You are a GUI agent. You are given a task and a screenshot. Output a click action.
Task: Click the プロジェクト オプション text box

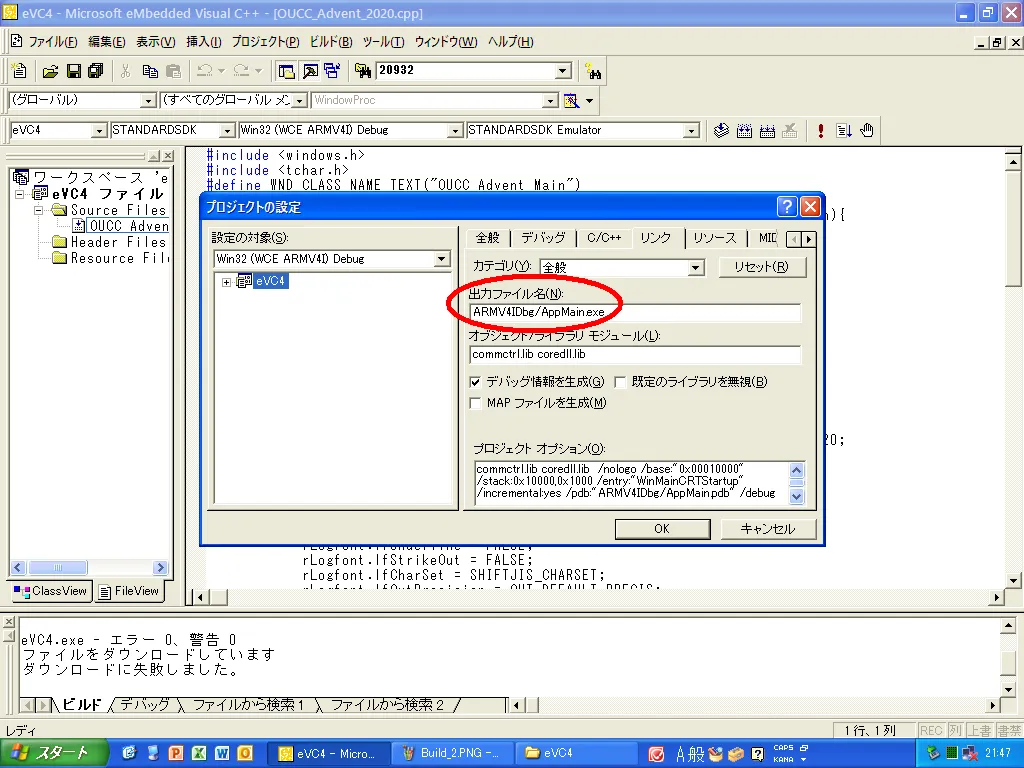click(632, 483)
